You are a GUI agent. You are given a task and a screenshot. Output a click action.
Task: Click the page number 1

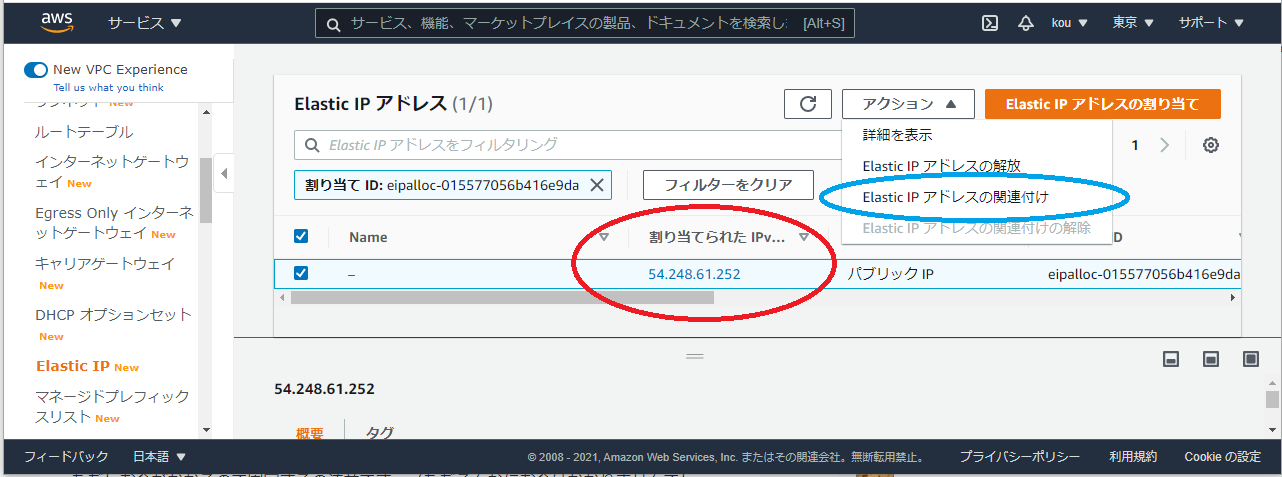point(1135,145)
